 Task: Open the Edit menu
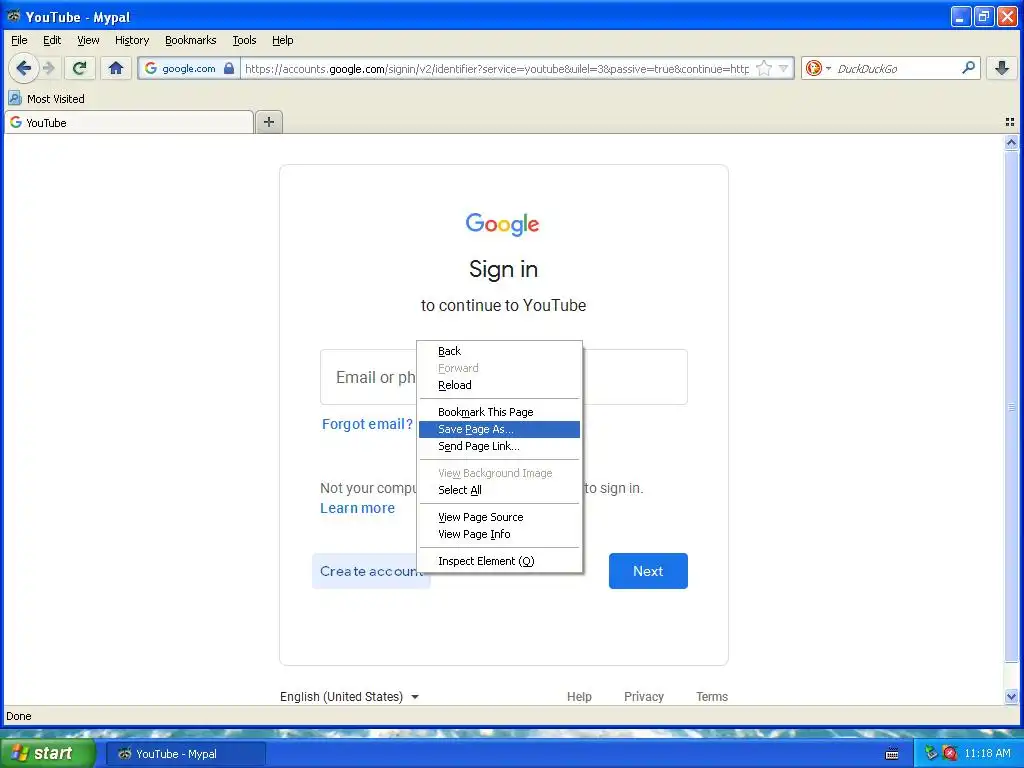pyautogui.click(x=52, y=40)
